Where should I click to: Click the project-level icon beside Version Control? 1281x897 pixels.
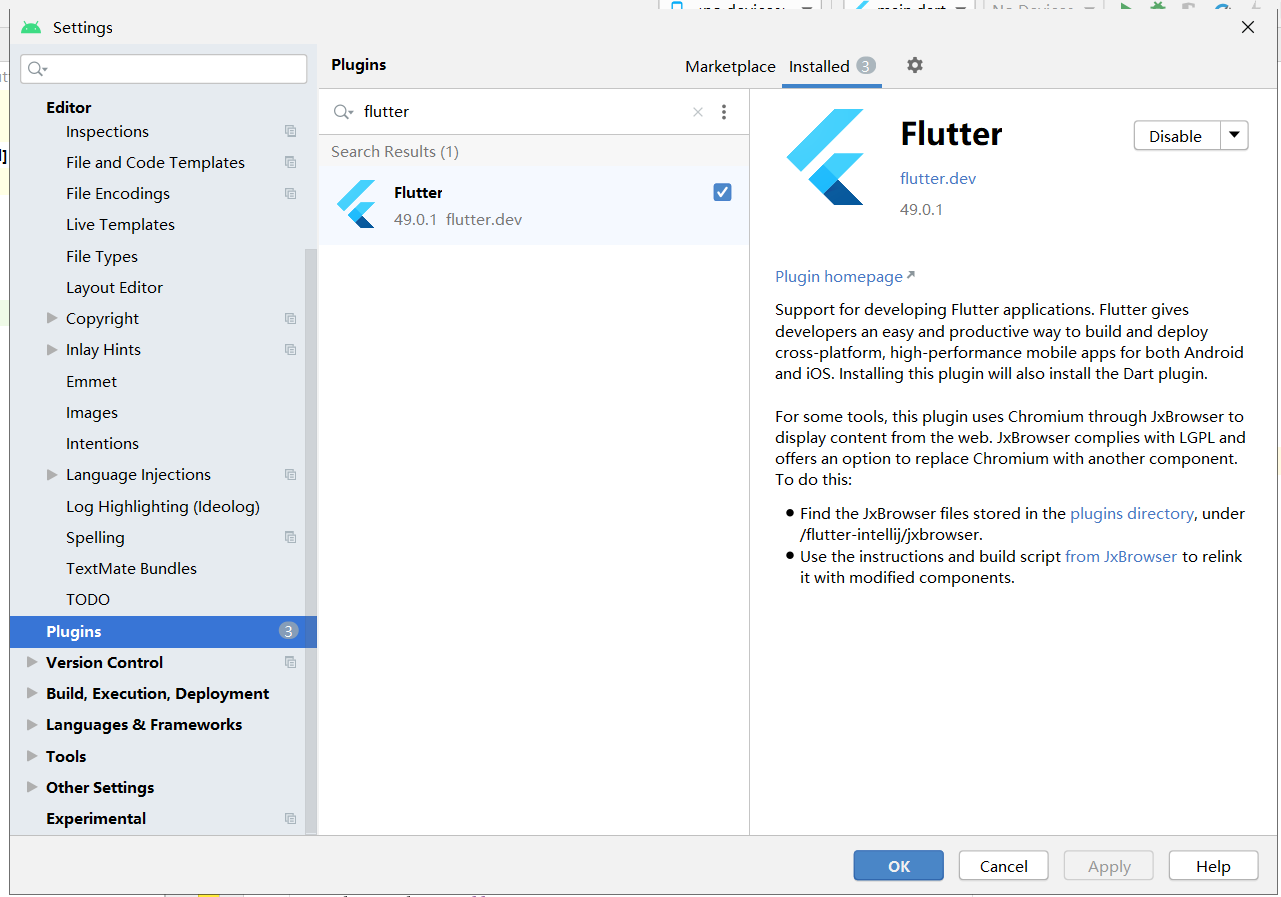[290, 662]
